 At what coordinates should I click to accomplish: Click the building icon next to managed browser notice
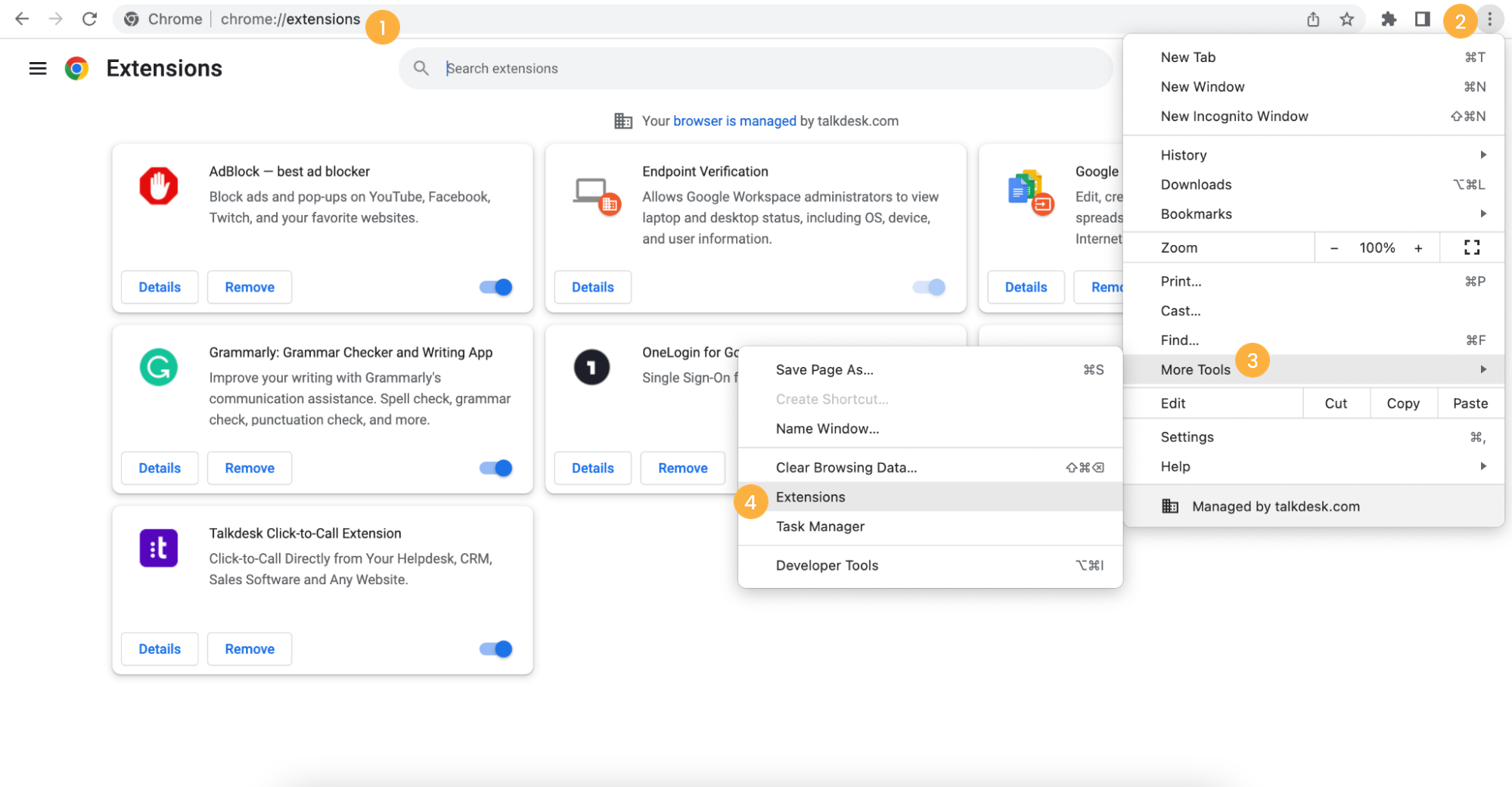[623, 121]
